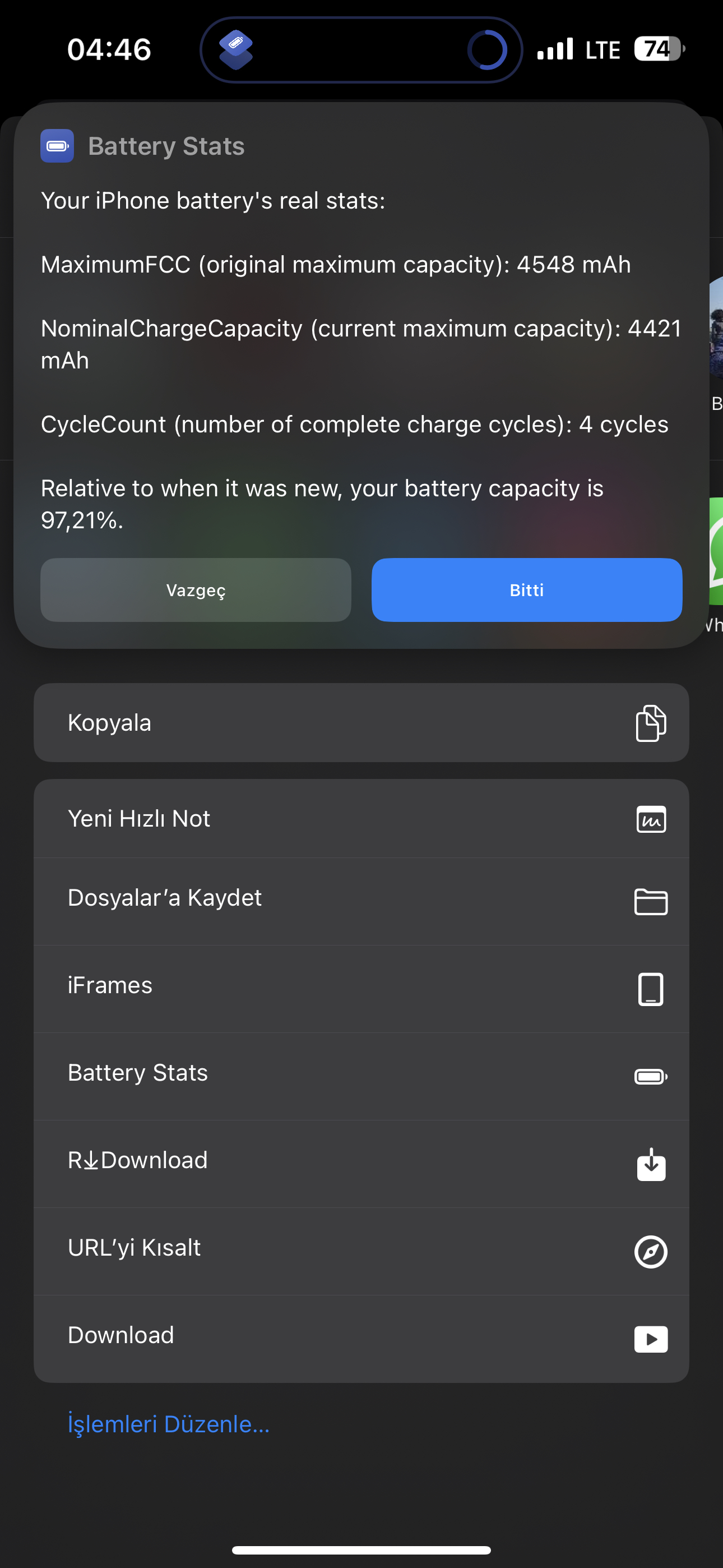Tap the battery icon in Battery Stats row
723x1568 pixels.
[x=651, y=1077]
